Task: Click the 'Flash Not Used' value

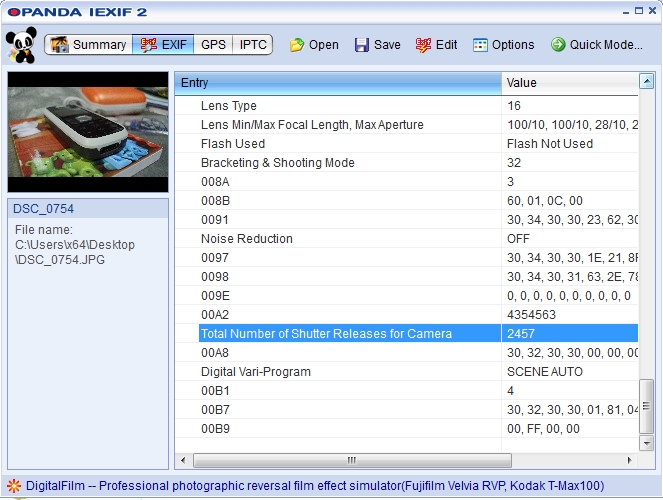Action: point(550,144)
